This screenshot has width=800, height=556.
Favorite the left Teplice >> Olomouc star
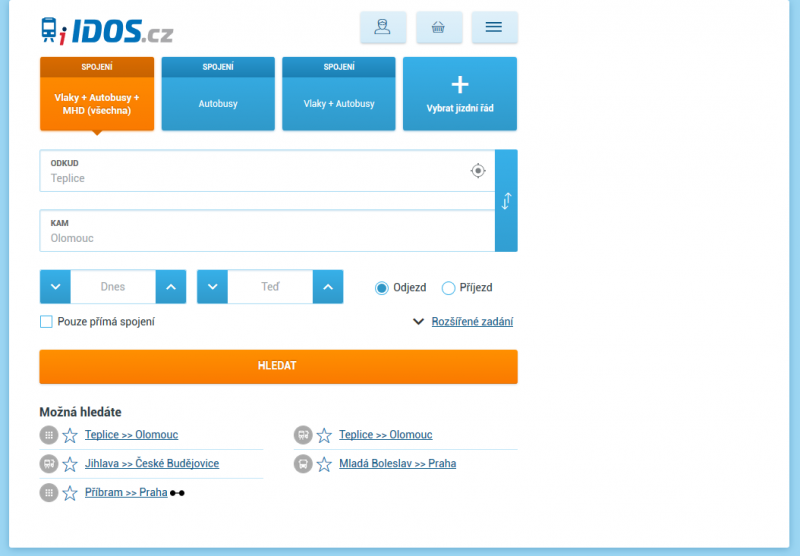(x=70, y=435)
